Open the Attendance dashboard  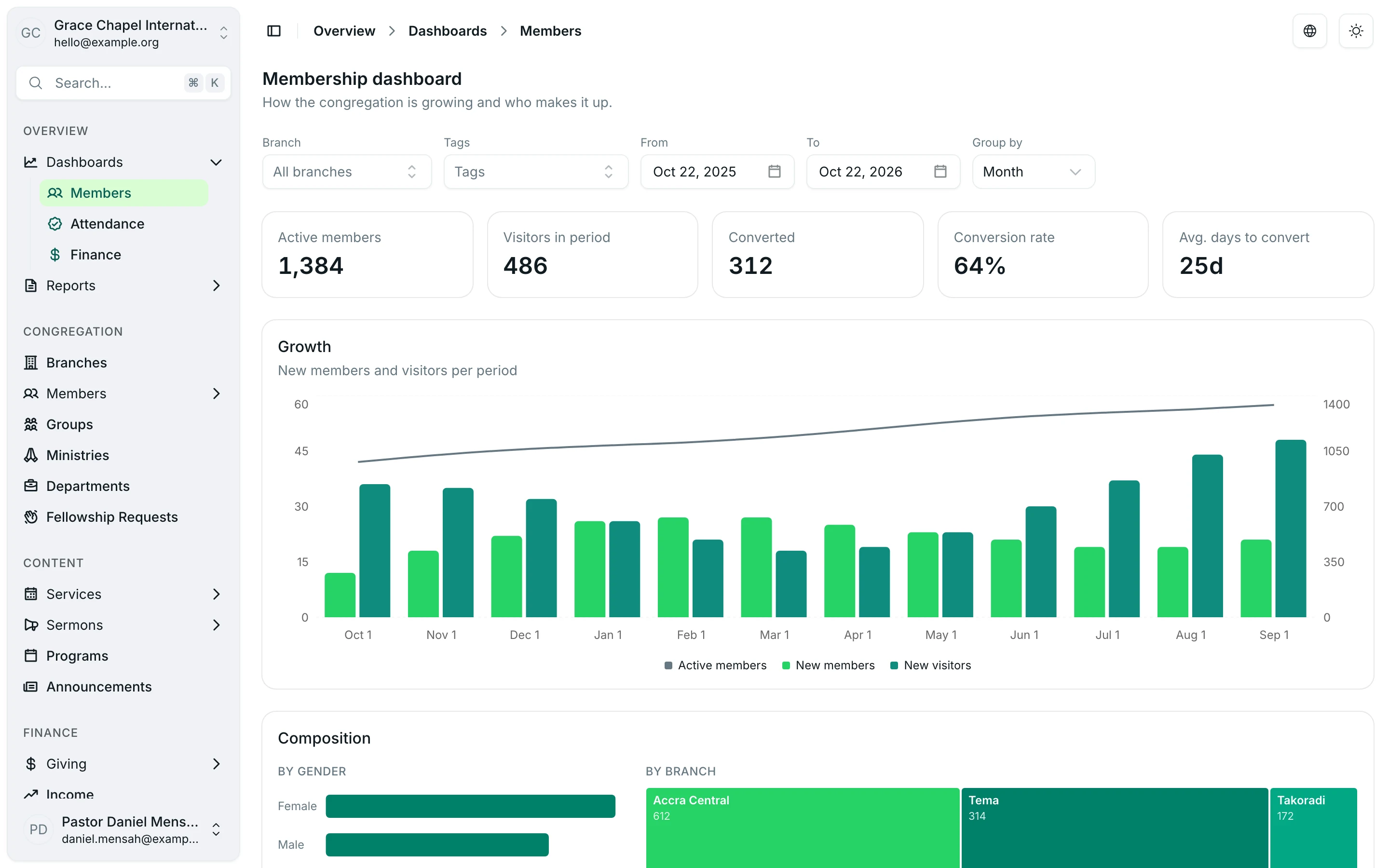[x=123, y=224]
